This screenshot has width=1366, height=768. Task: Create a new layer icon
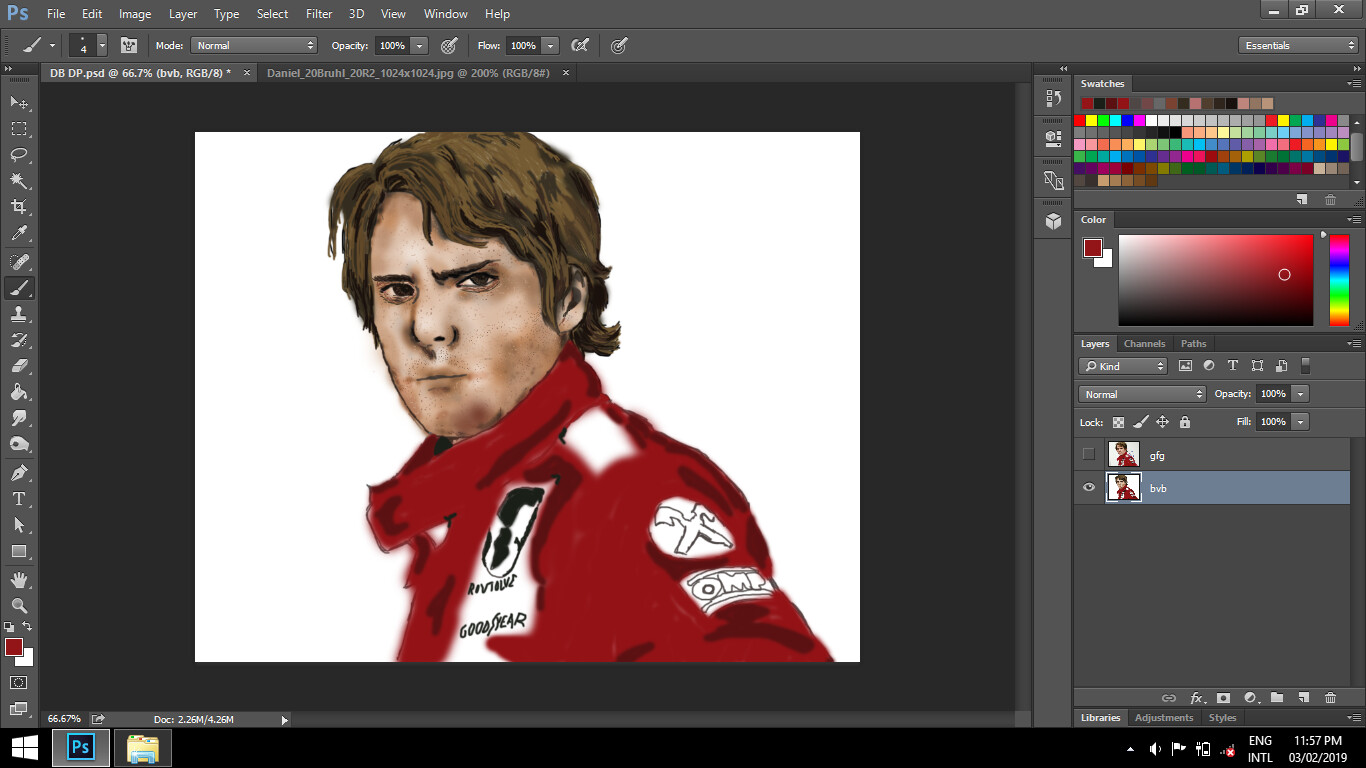1303,698
